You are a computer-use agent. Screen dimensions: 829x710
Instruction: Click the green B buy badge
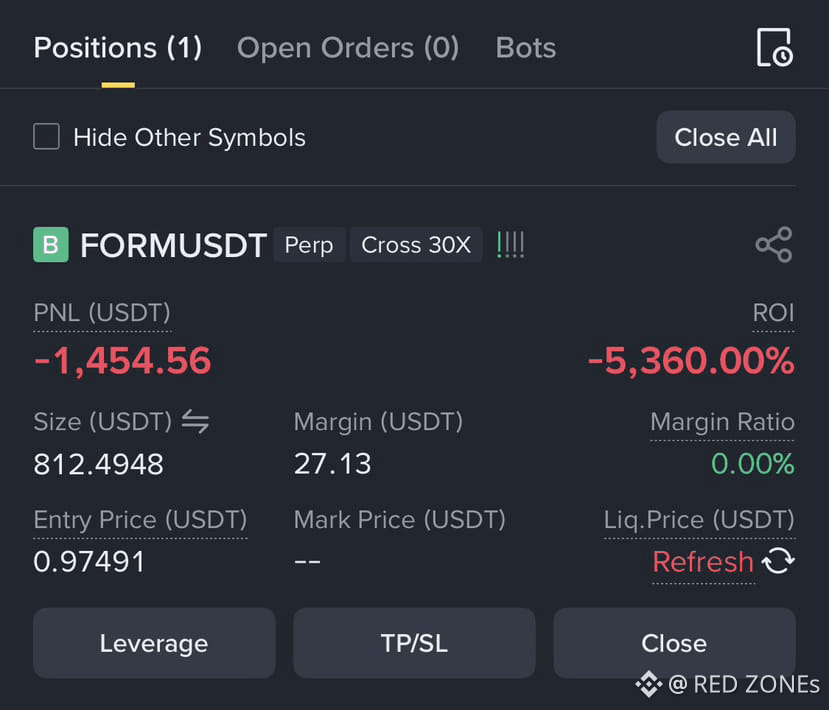tap(51, 245)
